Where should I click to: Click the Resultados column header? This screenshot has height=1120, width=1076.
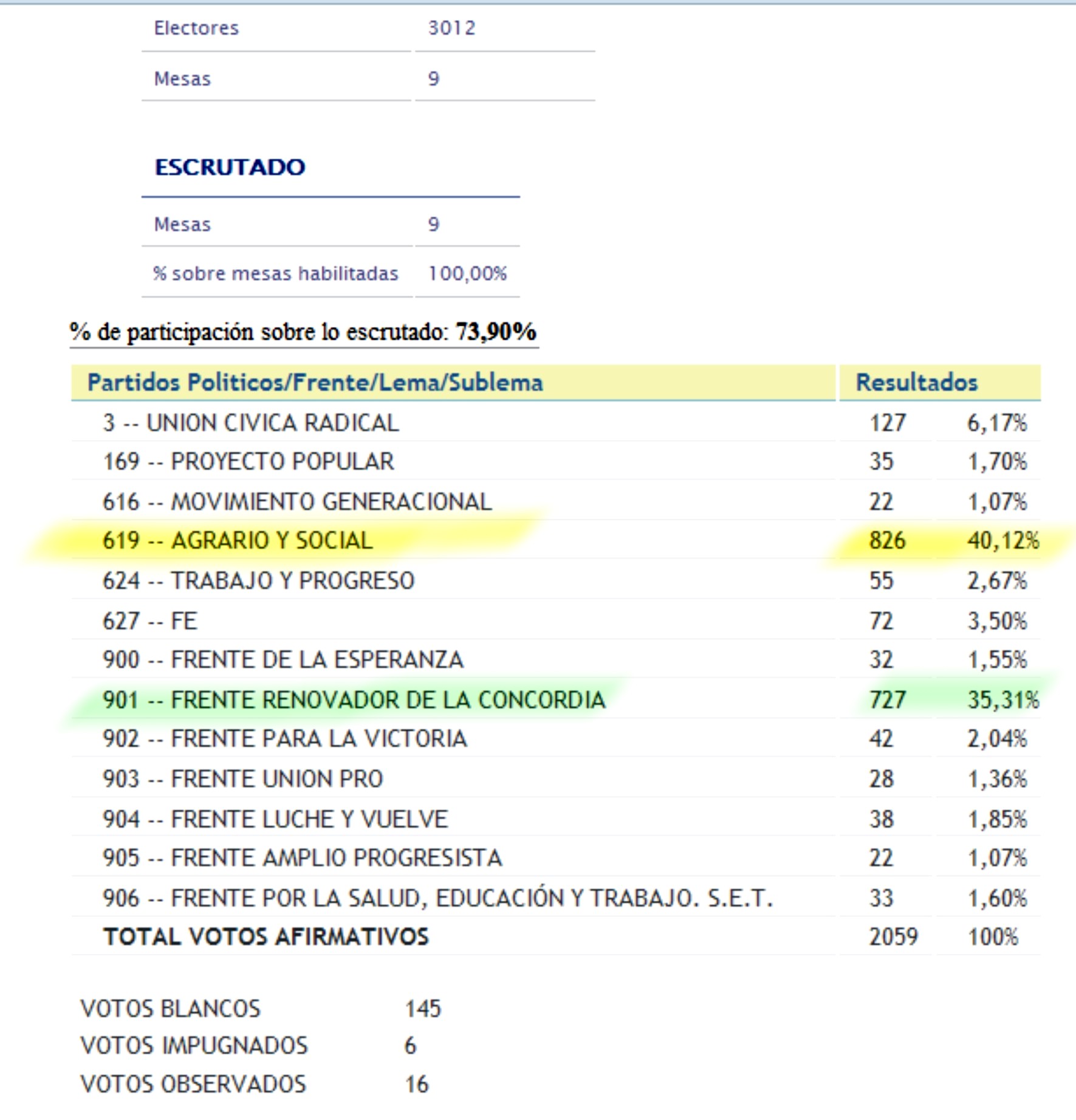tap(916, 382)
